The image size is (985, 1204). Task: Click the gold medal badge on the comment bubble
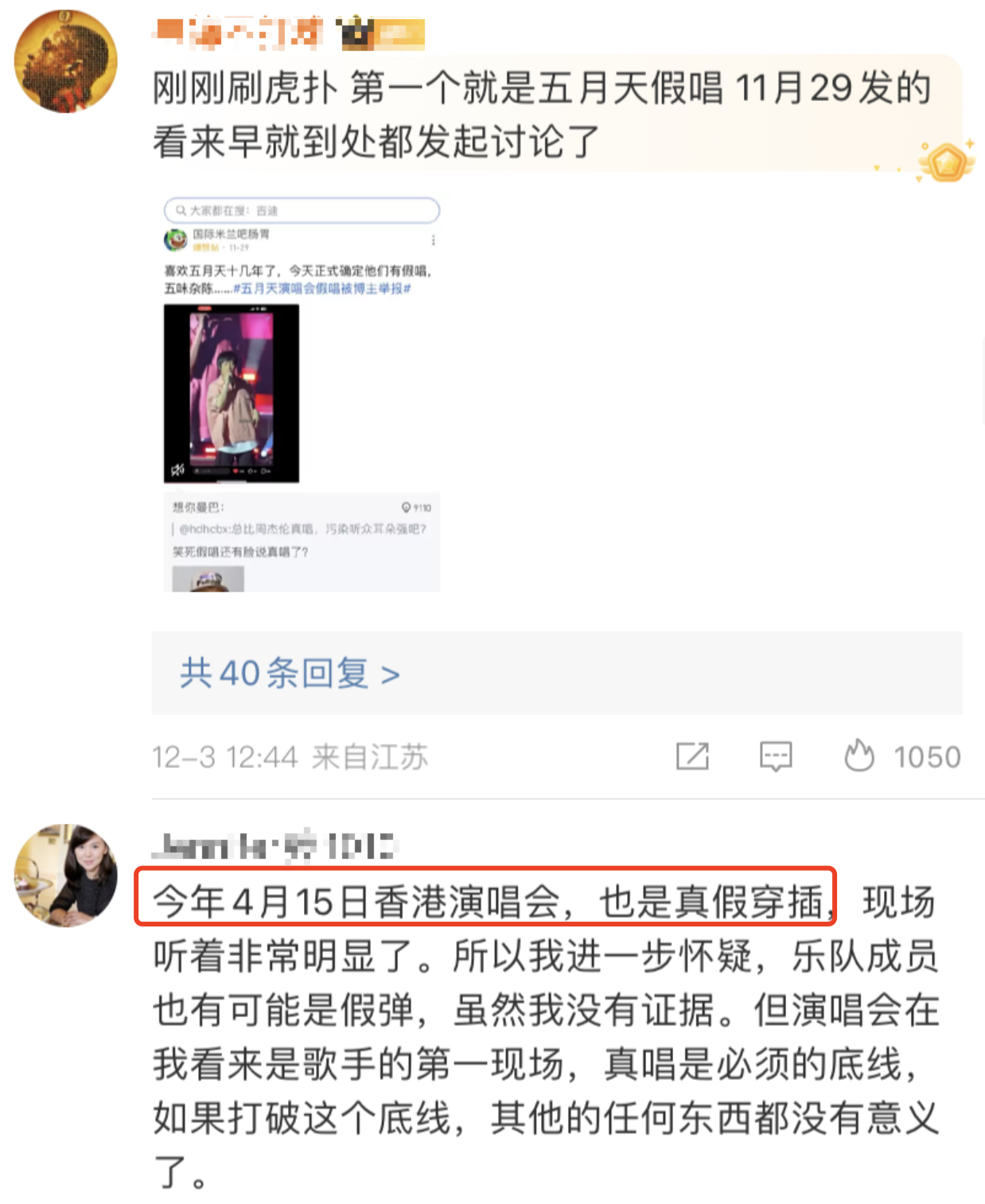(946, 161)
